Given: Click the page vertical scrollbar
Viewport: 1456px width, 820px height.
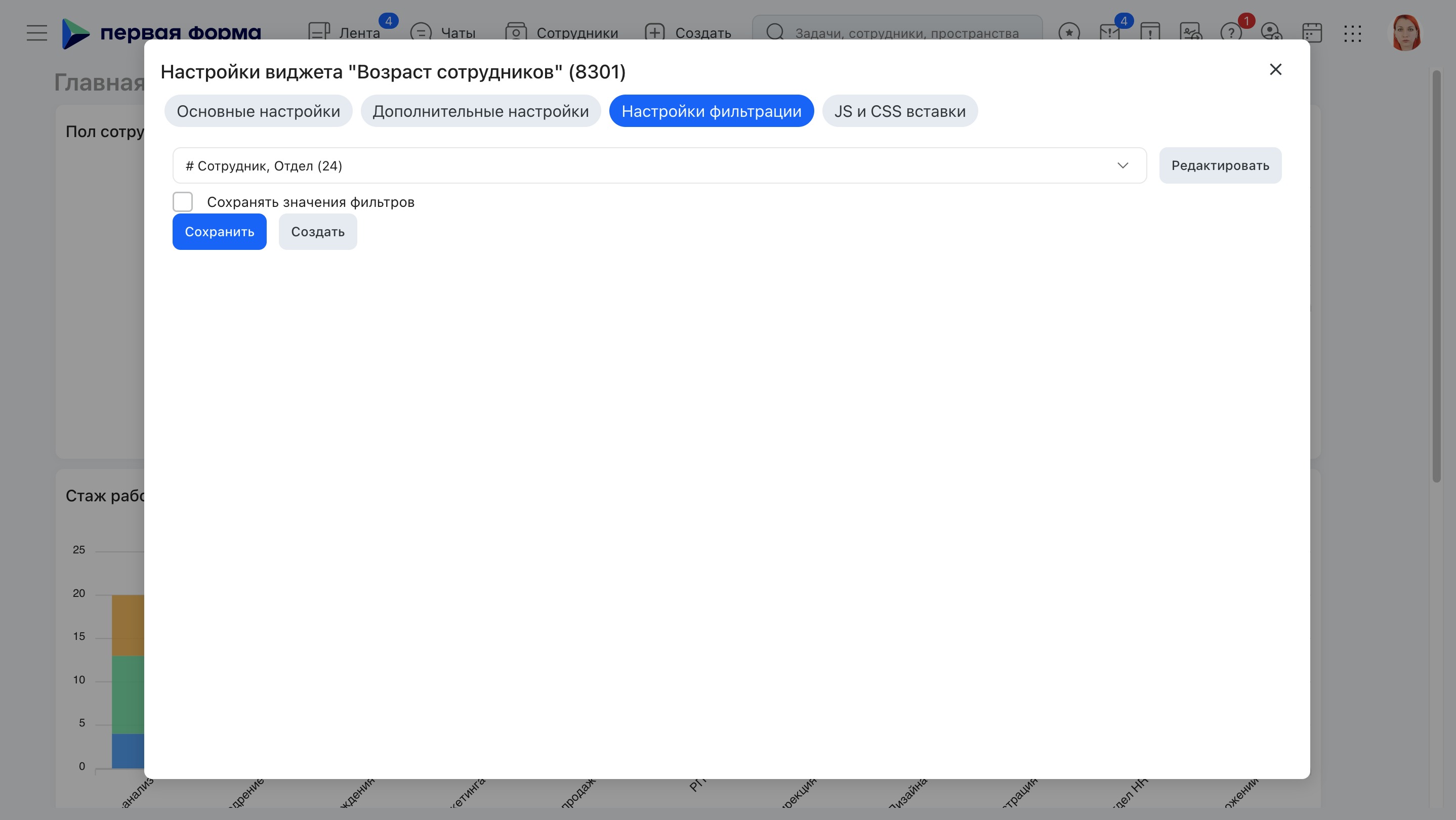Looking at the screenshot, I should [x=1436, y=277].
